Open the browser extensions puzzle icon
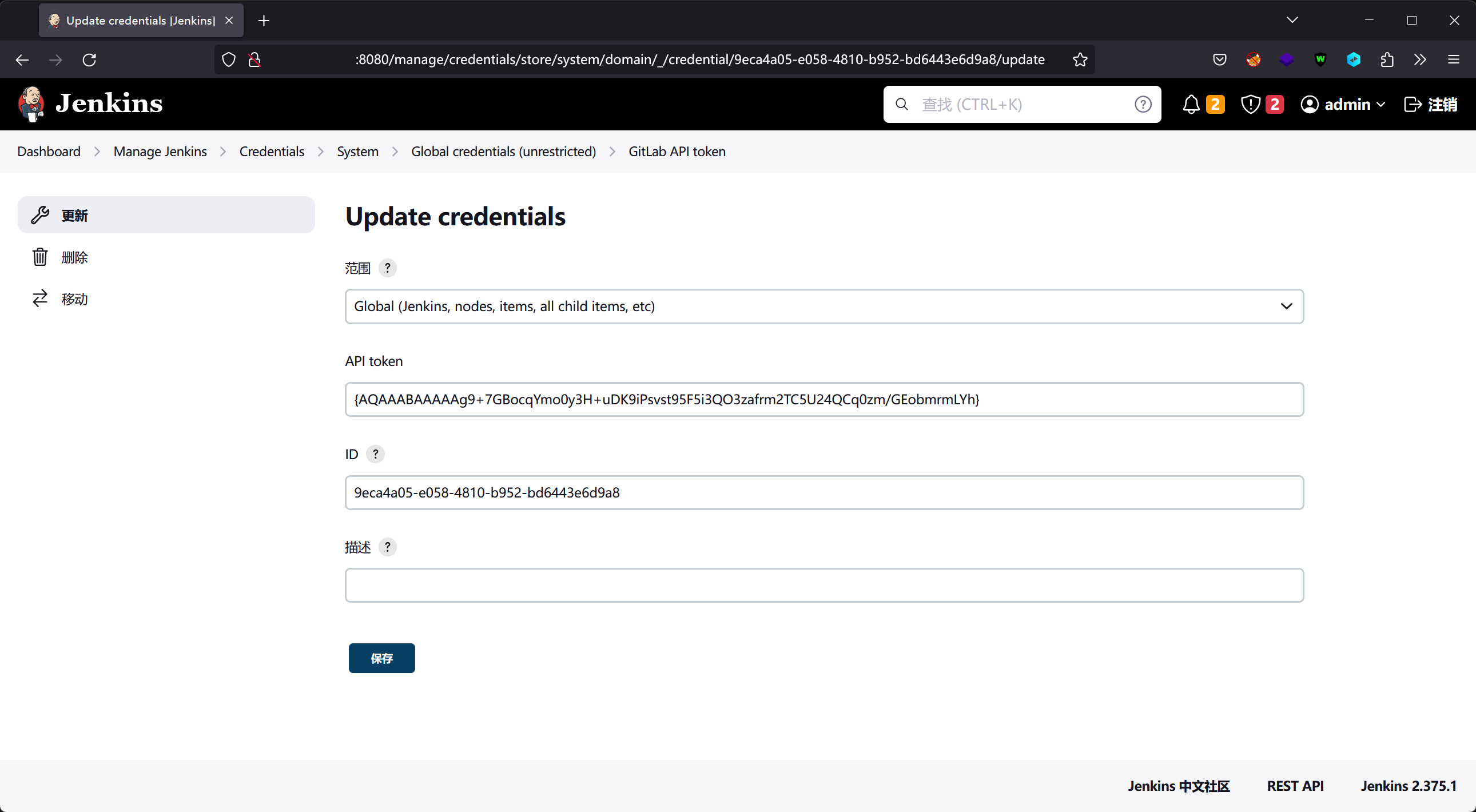This screenshot has height=812, width=1476. click(x=1387, y=59)
